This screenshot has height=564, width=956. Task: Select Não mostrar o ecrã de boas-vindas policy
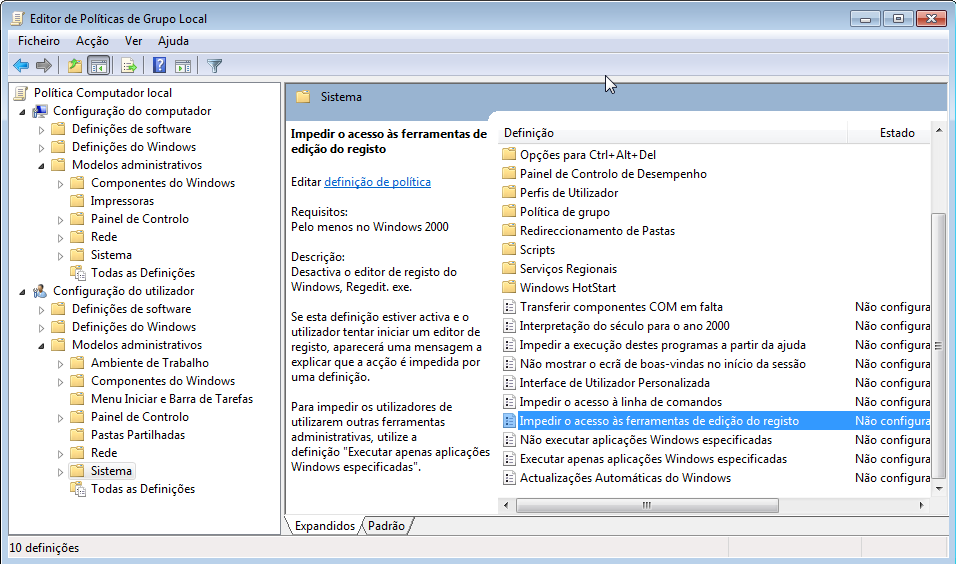pos(663,364)
